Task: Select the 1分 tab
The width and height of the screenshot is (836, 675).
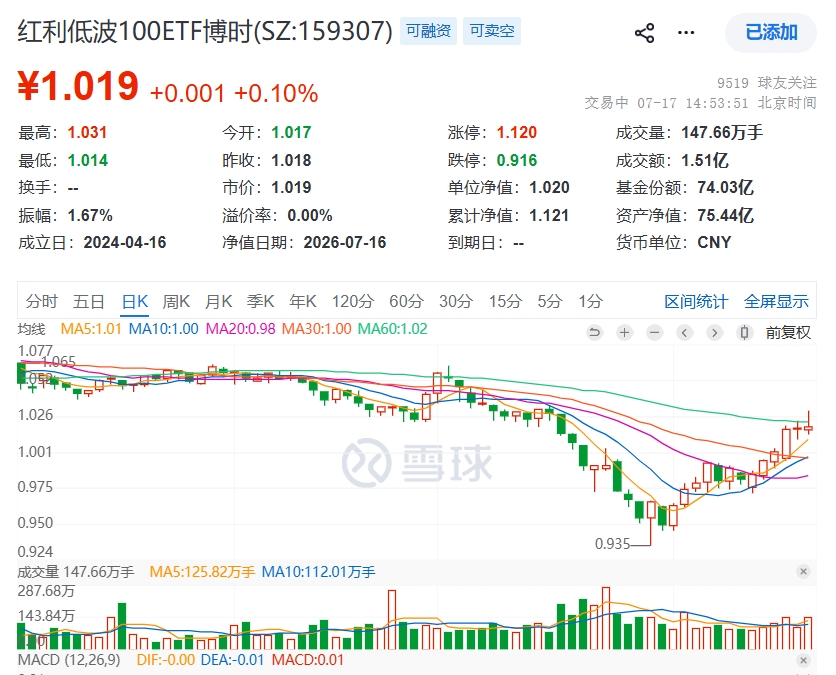Action: 591,301
